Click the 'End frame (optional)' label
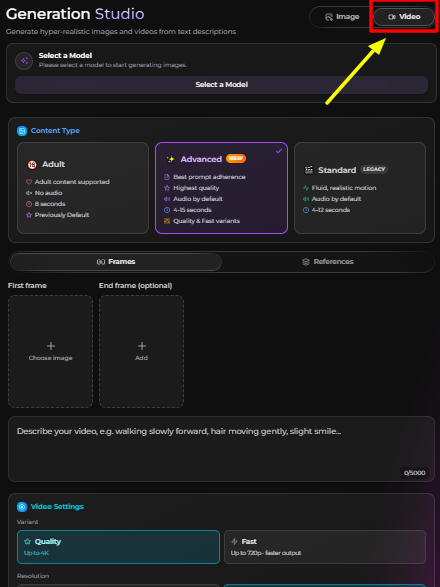This screenshot has width=440, height=587. pyautogui.click(x=136, y=286)
